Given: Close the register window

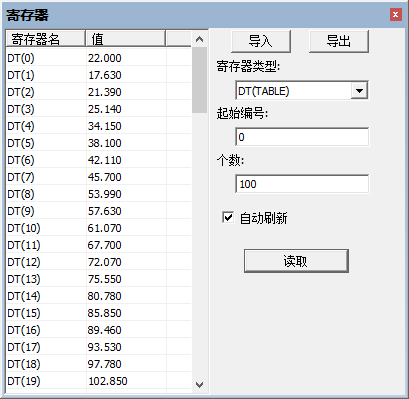Looking at the screenshot, I should point(396,15).
